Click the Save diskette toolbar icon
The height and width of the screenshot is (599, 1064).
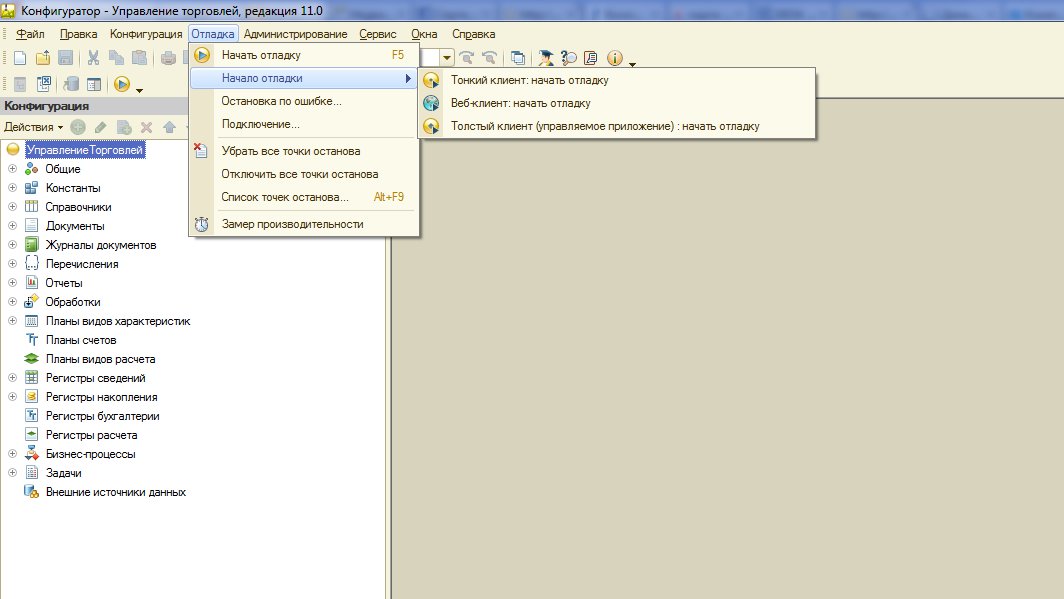[65, 58]
